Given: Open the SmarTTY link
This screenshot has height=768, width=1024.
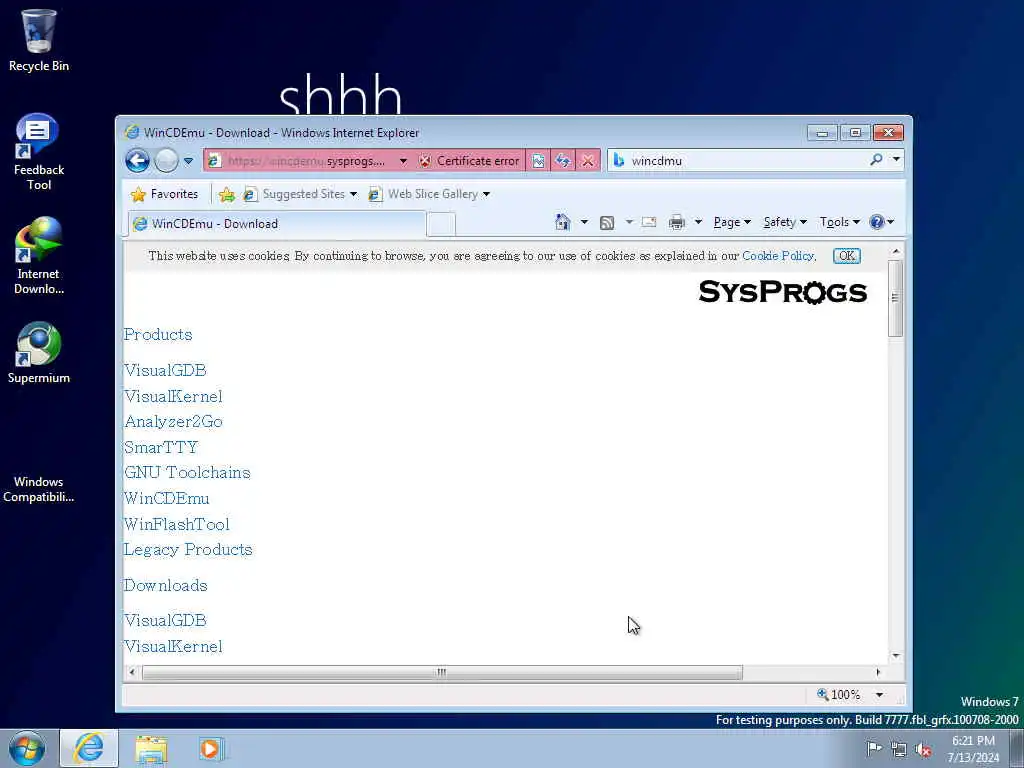Looking at the screenshot, I should click(161, 447).
